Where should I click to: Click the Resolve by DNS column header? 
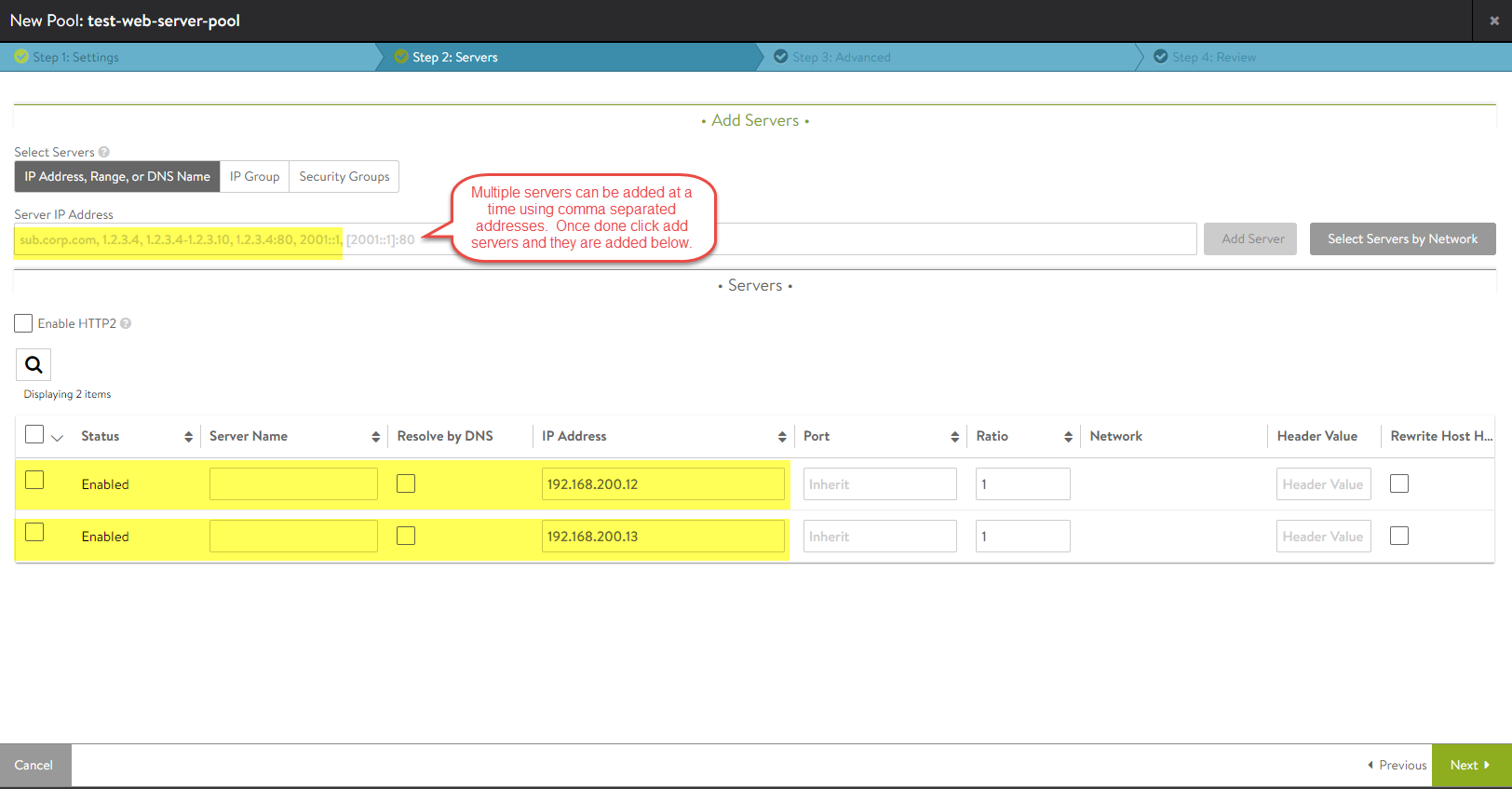(x=445, y=436)
